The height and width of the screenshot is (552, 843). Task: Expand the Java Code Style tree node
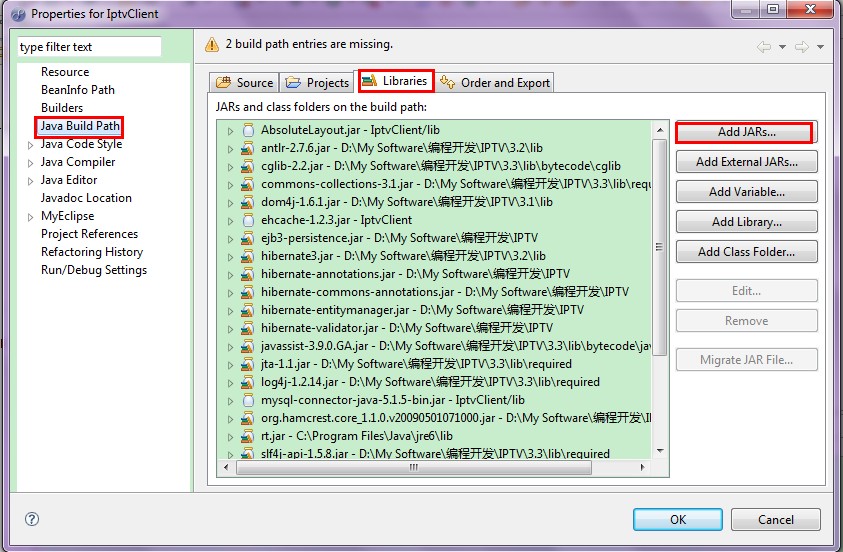31,145
